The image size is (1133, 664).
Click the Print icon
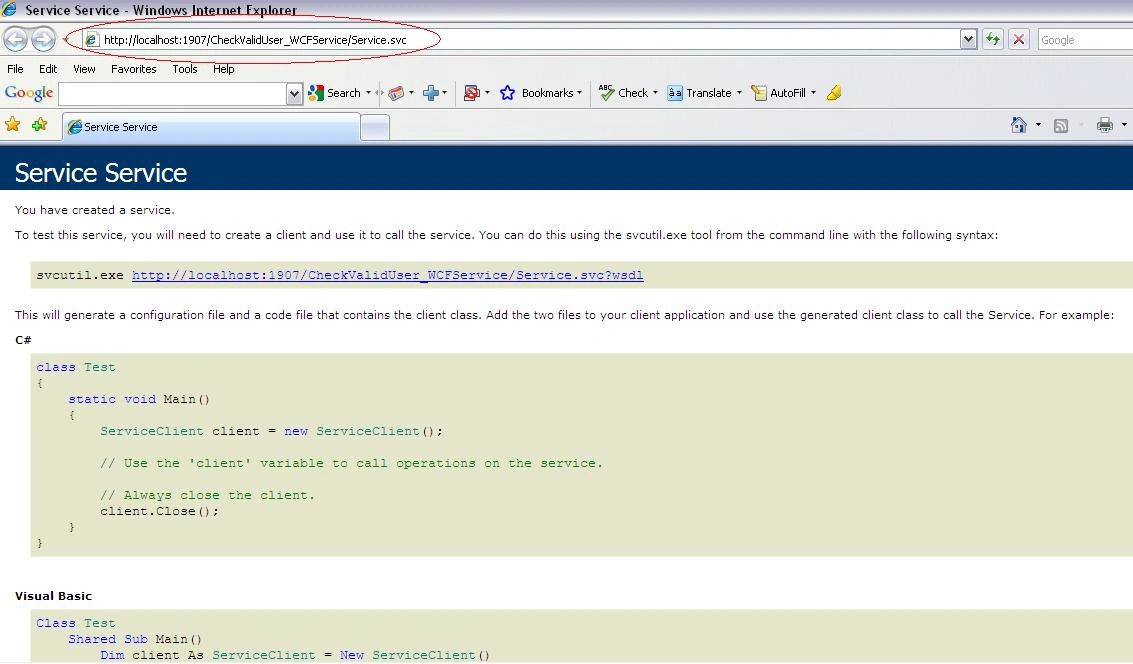click(1105, 125)
